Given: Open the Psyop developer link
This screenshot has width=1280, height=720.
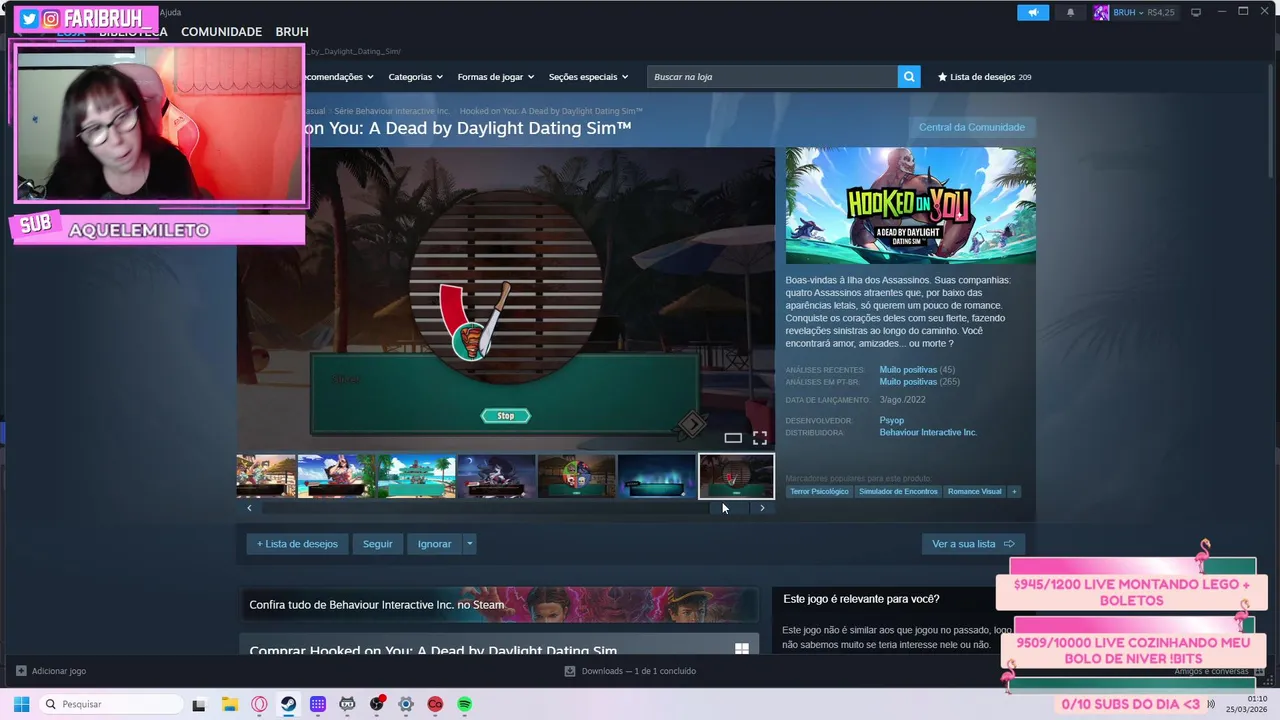Looking at the screenshot, I should 891,421.
